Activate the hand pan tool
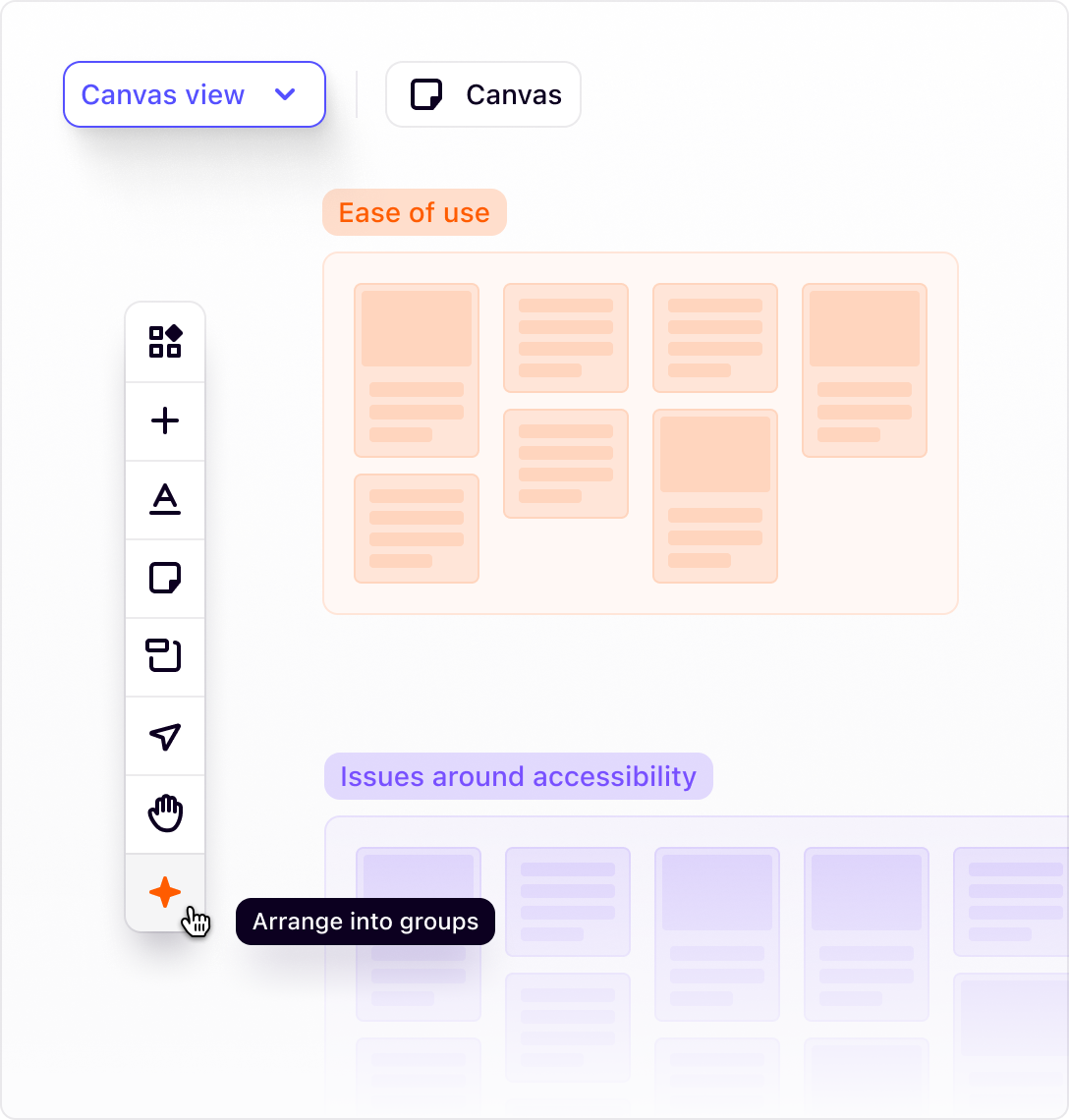 (165, 813)
